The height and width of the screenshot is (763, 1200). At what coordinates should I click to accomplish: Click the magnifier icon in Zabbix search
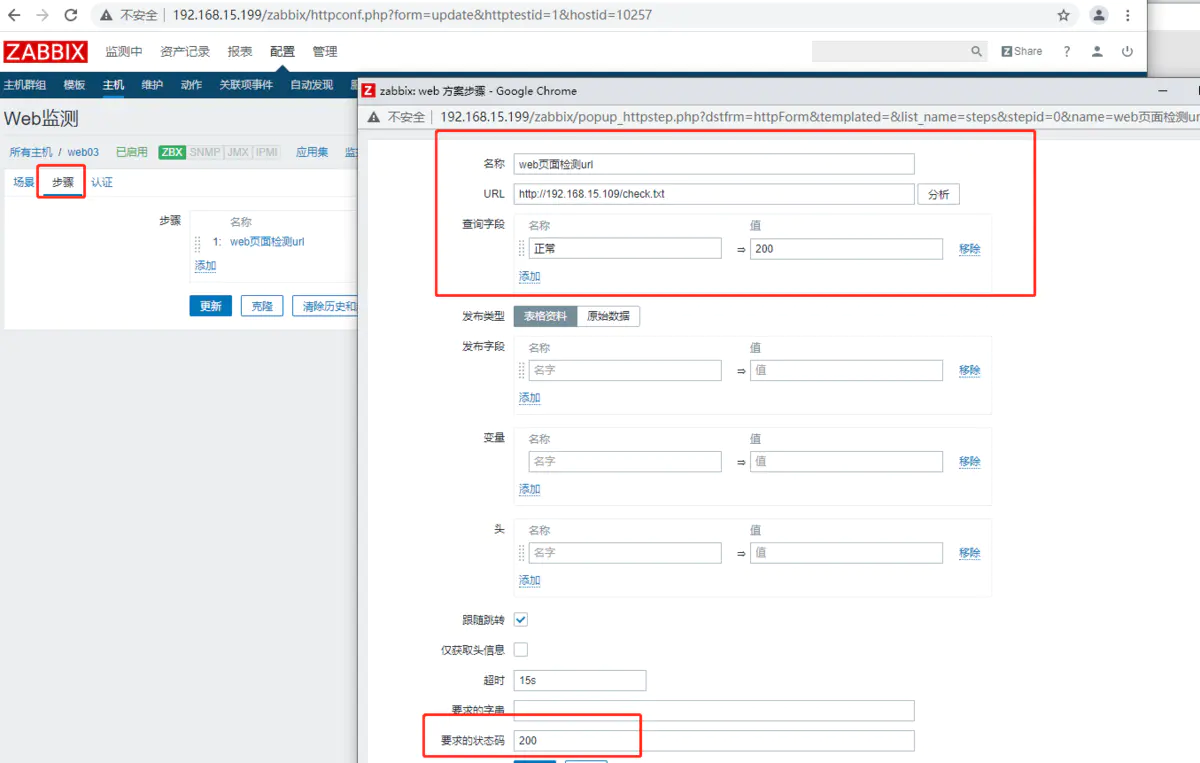coord(977,51)
